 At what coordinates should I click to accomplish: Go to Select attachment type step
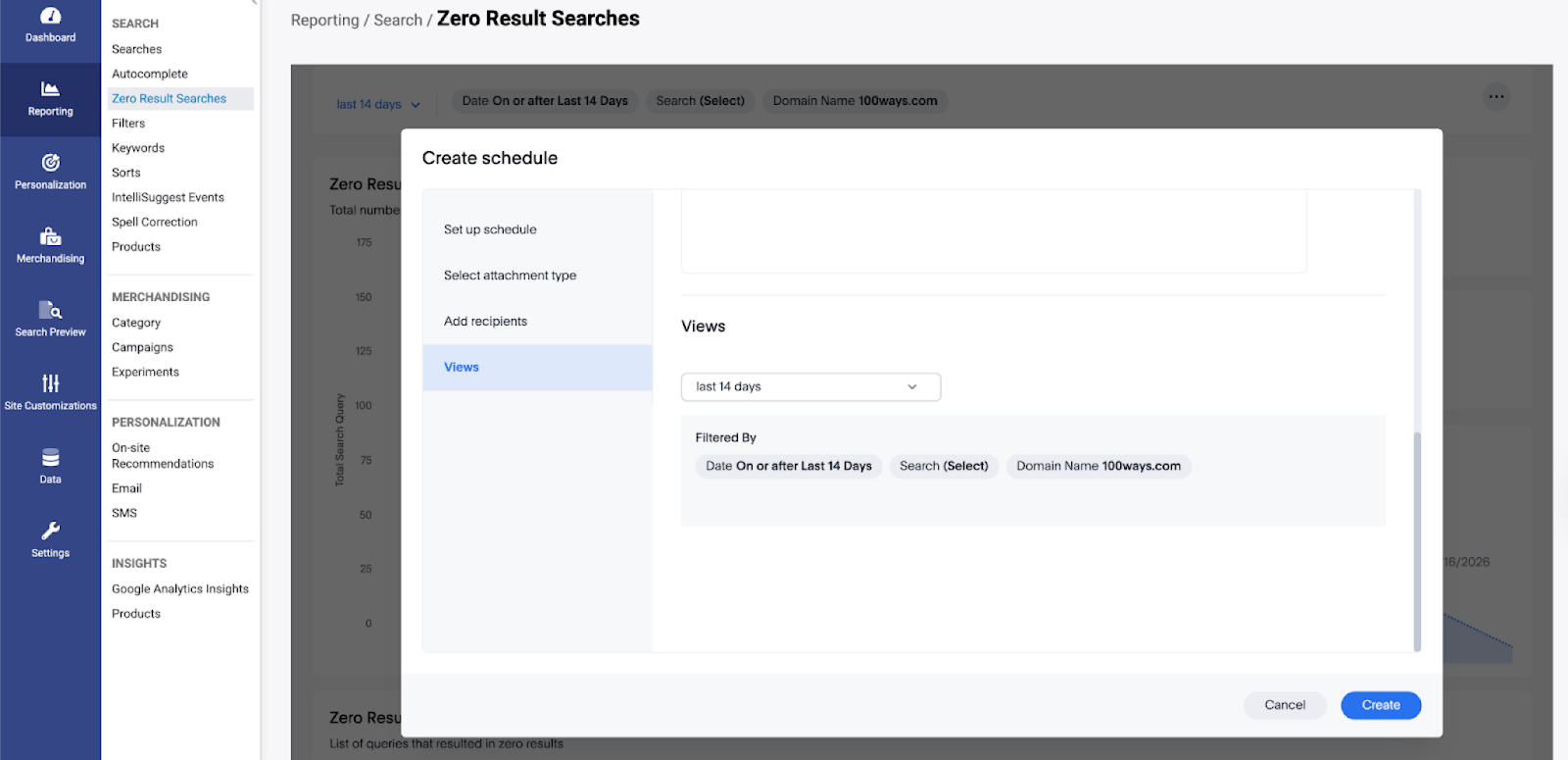[x=510, y=276]
